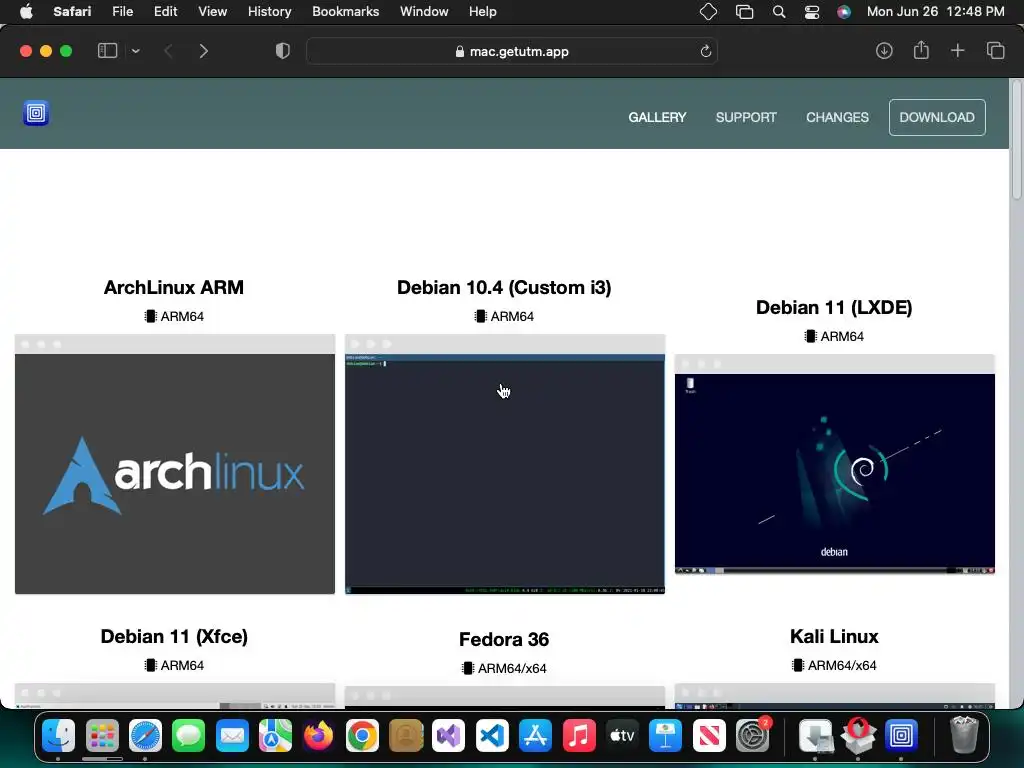Open the privacy report shield icon
The height and width of the screenshot is (768, 1024).
pos(283,51)
